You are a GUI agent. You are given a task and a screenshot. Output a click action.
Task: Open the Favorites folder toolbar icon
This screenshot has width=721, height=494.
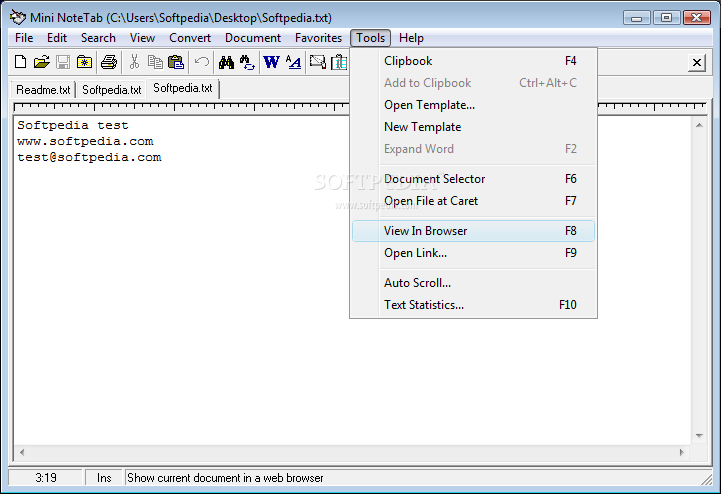[x=85, y=62]
